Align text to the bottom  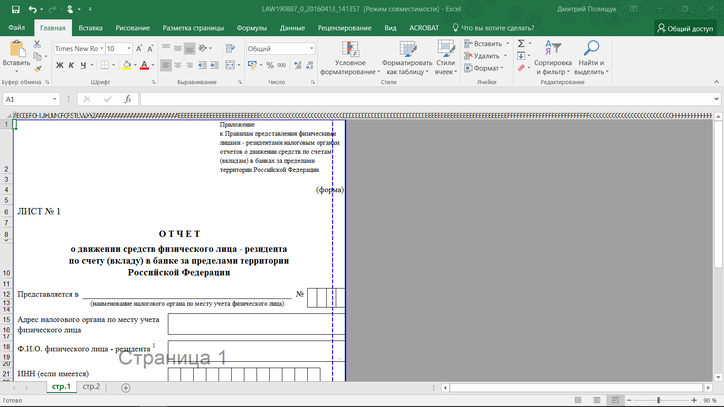click(189, 48)
